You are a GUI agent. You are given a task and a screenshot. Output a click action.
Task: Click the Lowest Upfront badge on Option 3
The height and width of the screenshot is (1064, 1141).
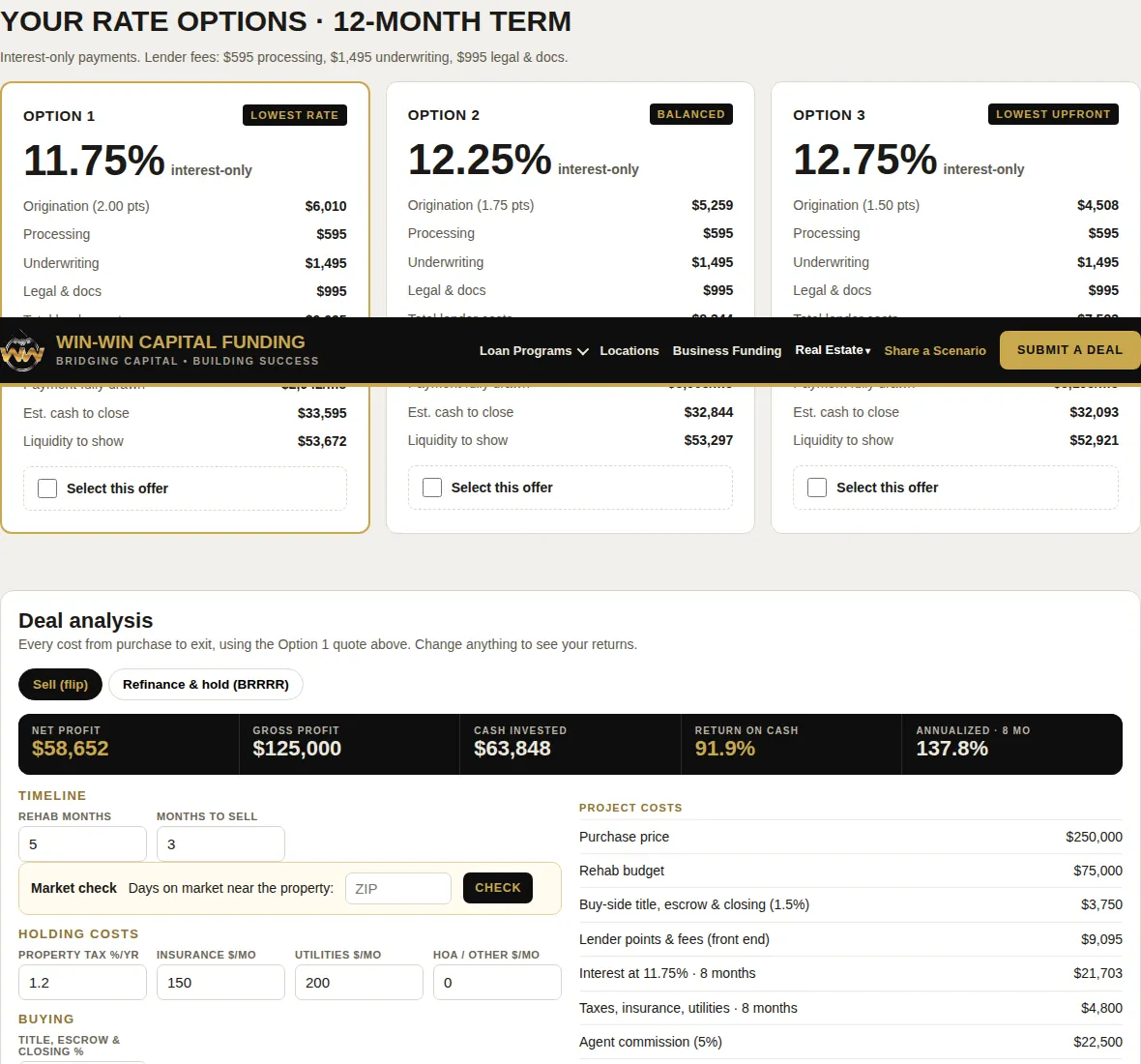coord(1053,114)
